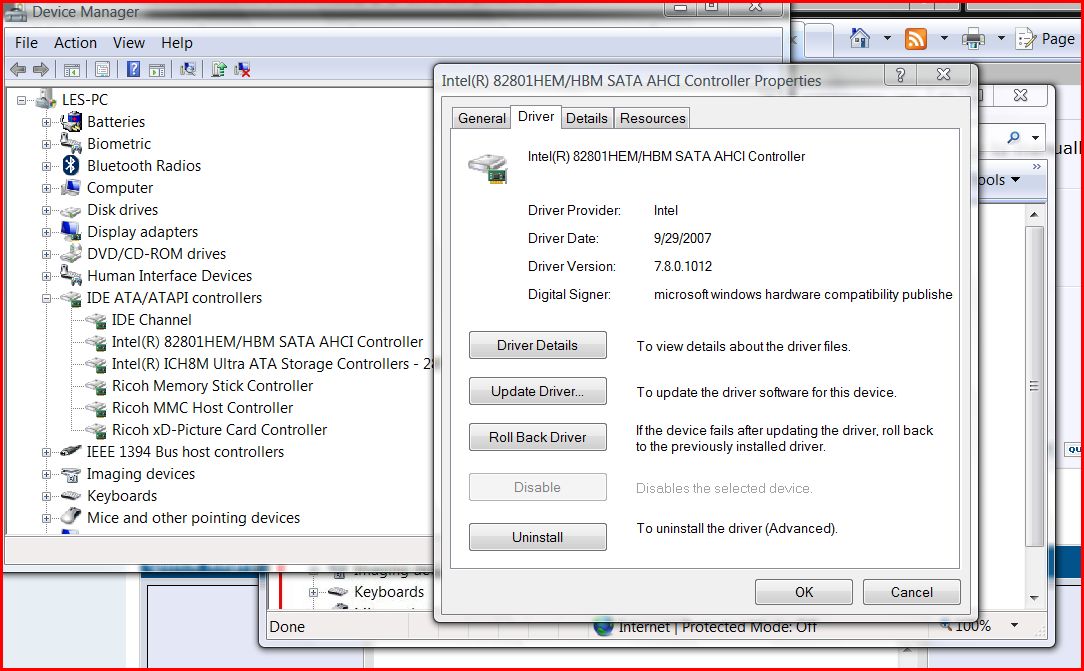Toggle the Show/Hide Console Tree toolbar icon
The width and height of the screenshot is (1084, 671).
point(71,69)
